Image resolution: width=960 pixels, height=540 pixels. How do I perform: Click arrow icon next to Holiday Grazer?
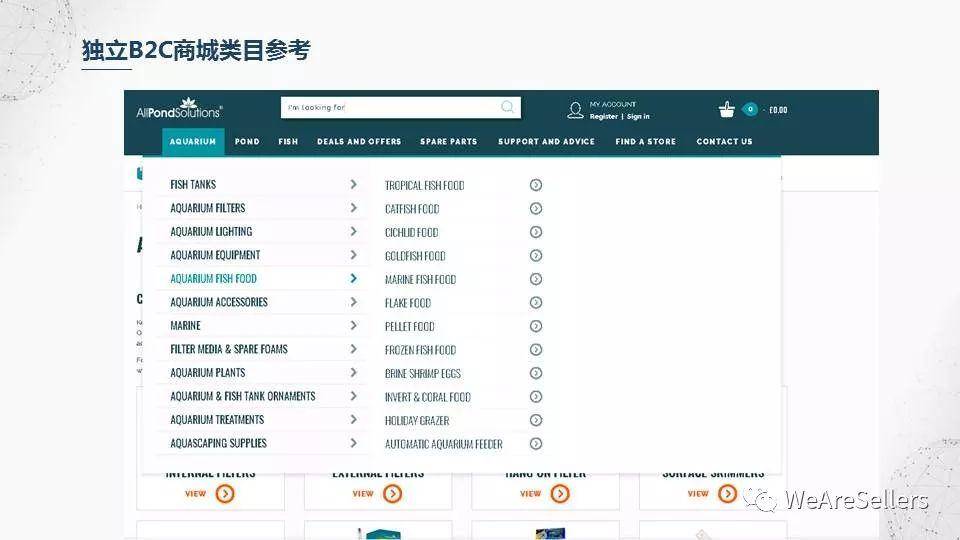(536, 420)
